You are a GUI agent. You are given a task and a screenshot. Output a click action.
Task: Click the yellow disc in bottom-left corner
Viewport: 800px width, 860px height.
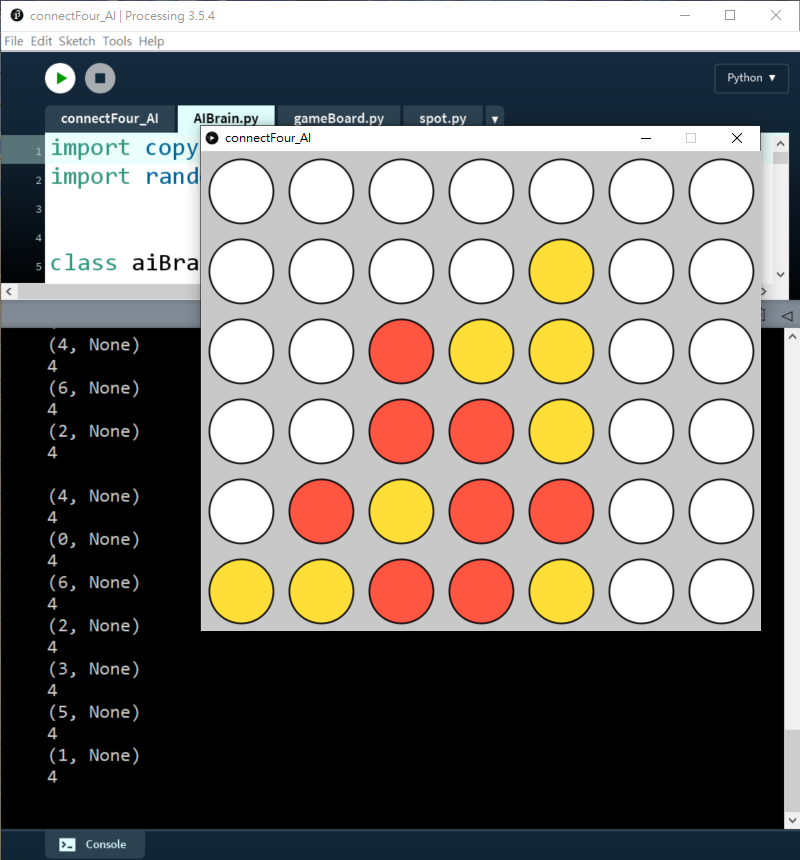coord(241,591)
